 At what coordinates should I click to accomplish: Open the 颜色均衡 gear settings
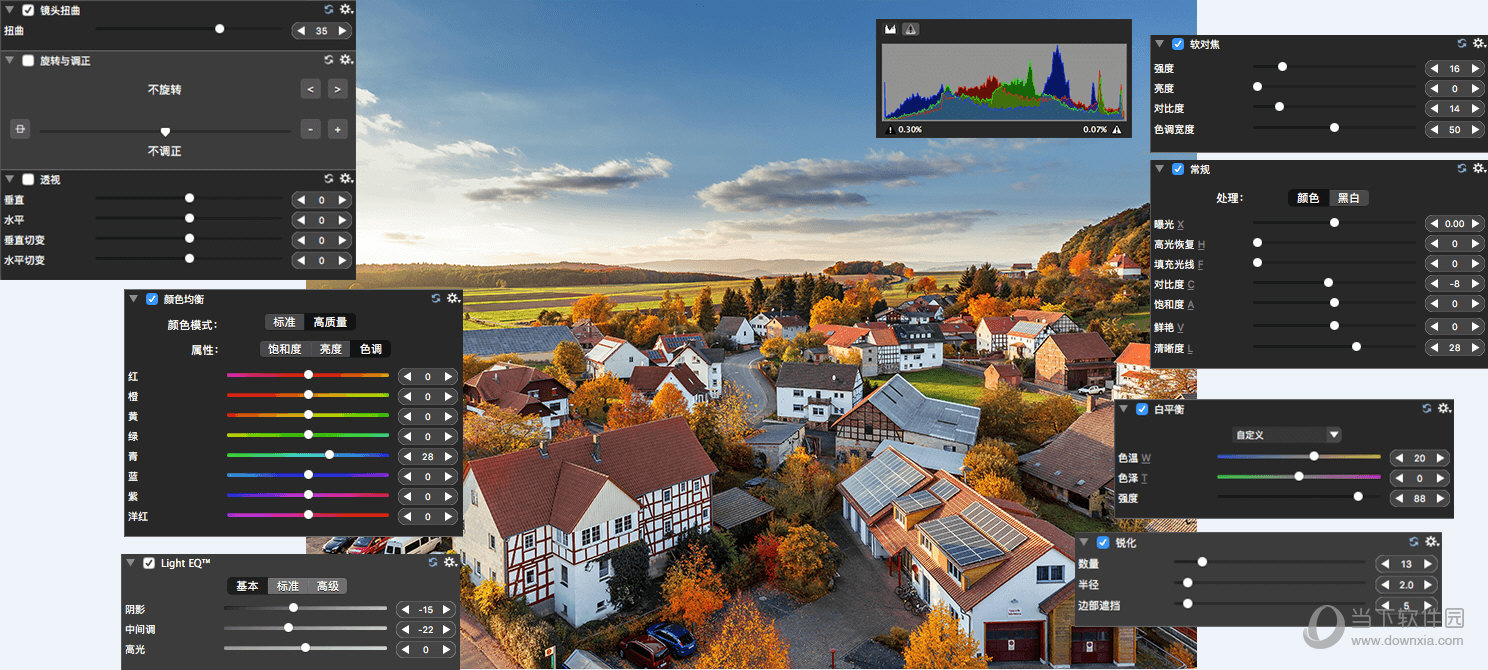pos(453,298)
